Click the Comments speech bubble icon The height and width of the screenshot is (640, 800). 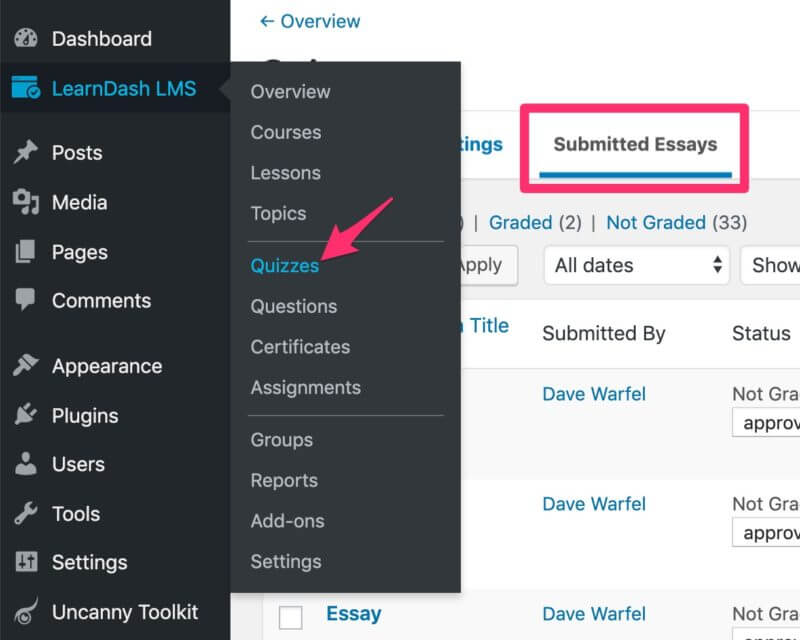coord(25,300)
